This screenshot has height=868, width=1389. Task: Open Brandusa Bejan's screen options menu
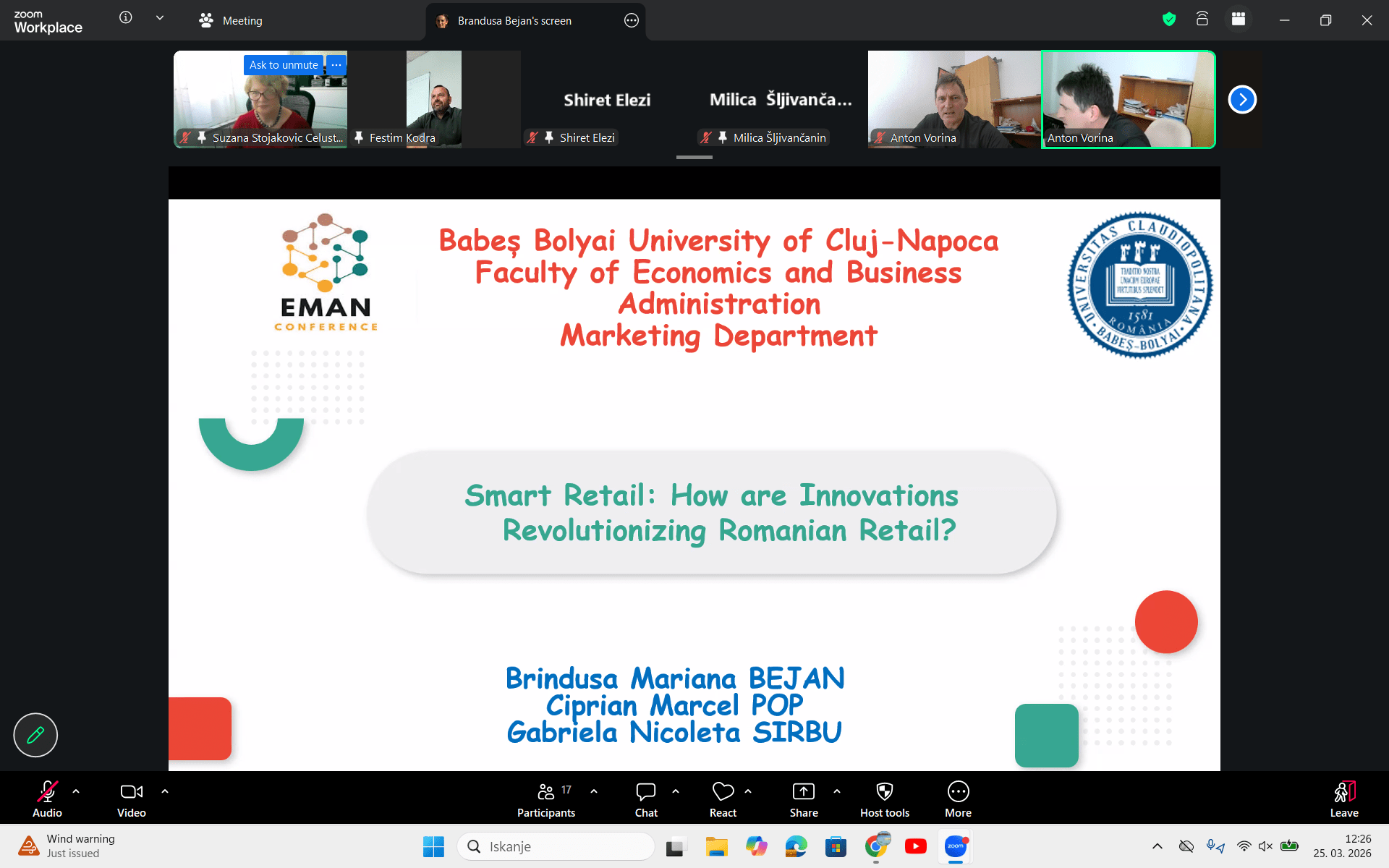click(632, 20)
